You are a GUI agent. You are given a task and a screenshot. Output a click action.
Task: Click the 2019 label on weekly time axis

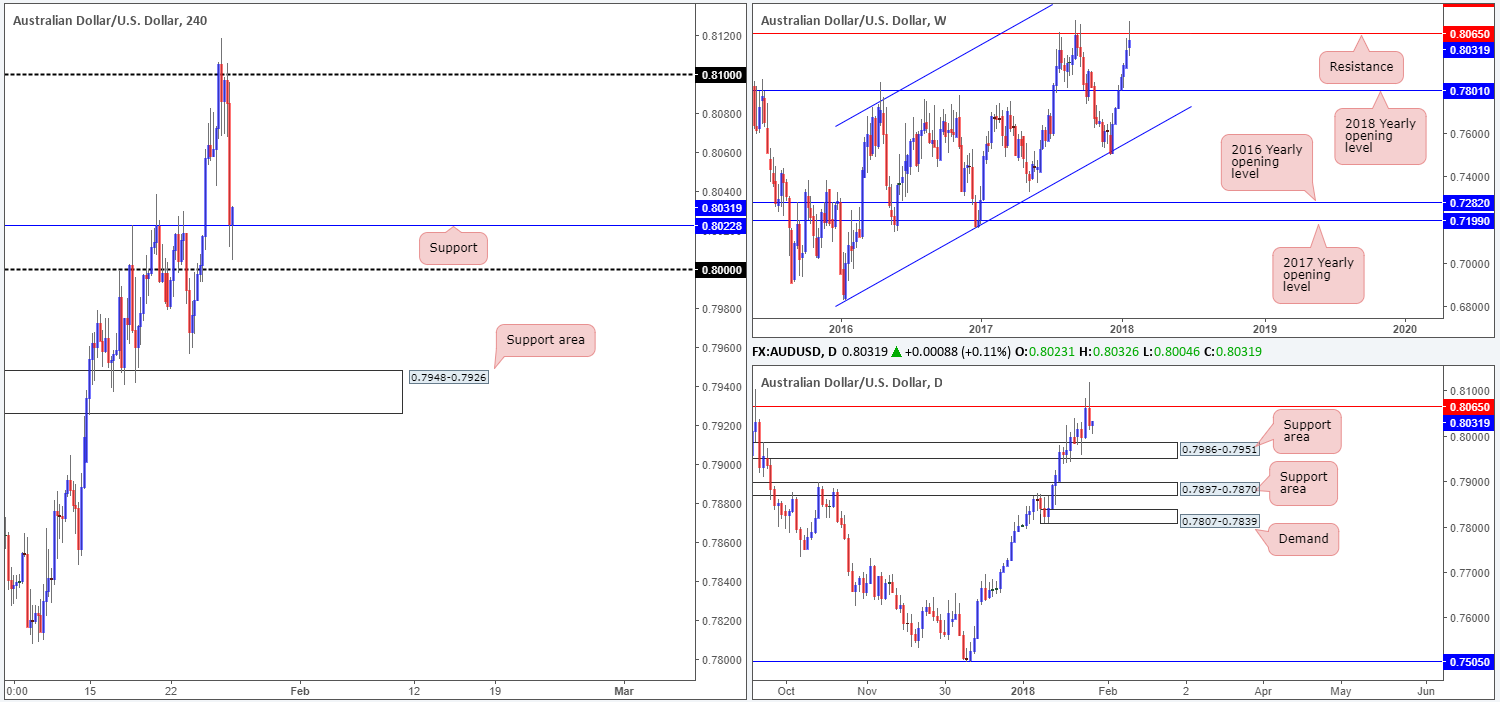[1265, 328]
